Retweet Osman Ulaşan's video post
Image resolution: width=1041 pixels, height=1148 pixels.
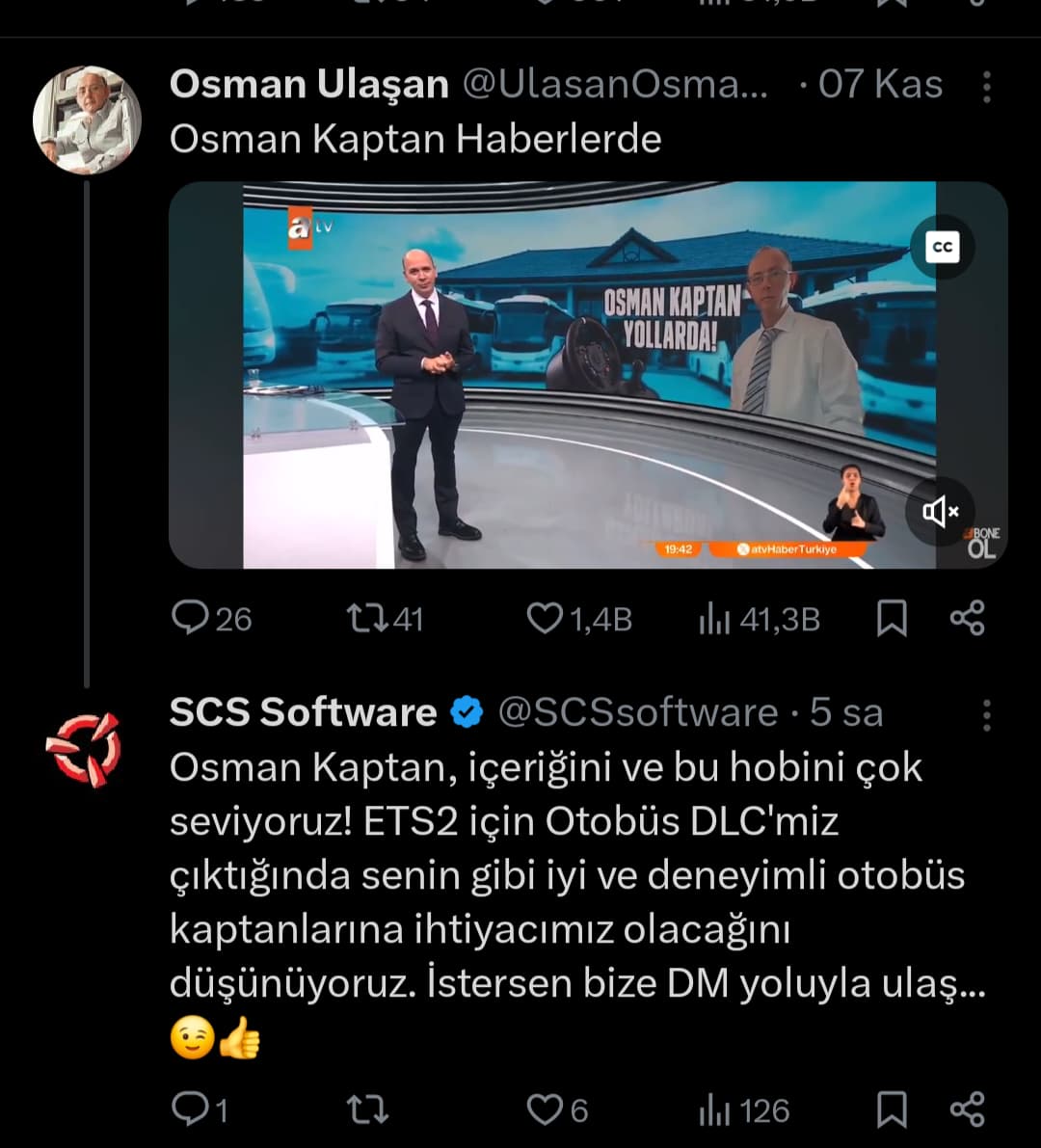pyautogui.click(x=365, y=618)
